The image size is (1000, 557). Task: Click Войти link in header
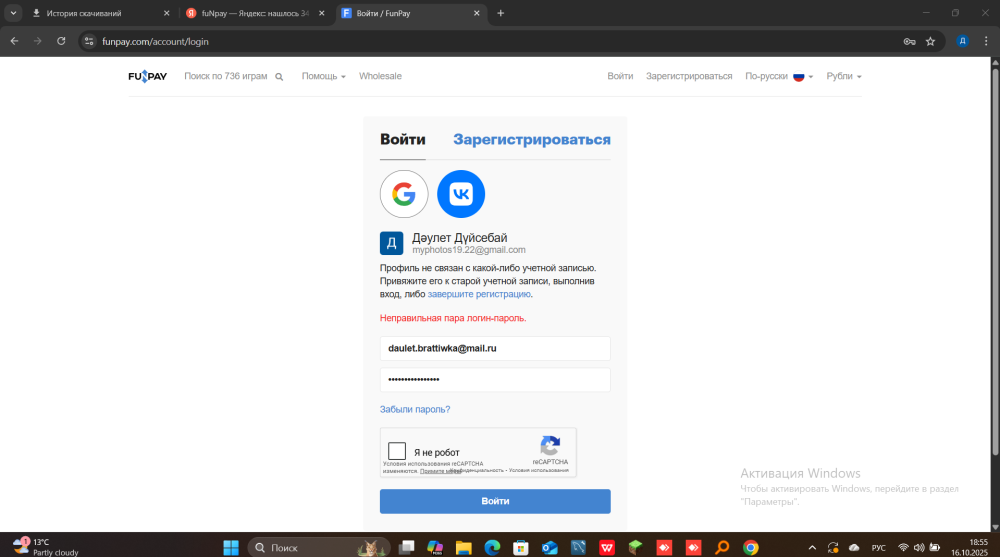tap(620, 77)
